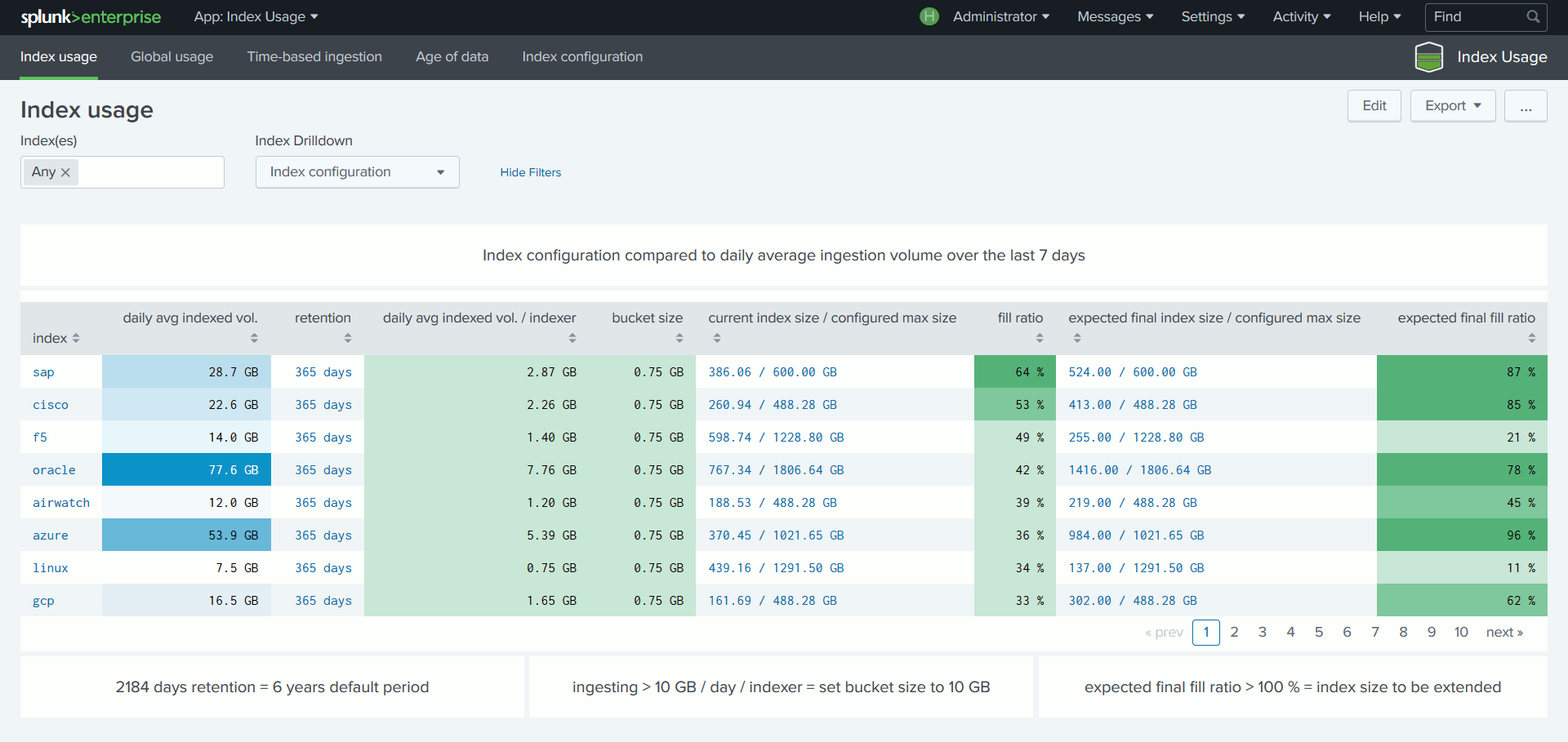Viewport: 1568px width, 742px height.
Task: Open the Export dropdown
Action: coord(1452,105)
